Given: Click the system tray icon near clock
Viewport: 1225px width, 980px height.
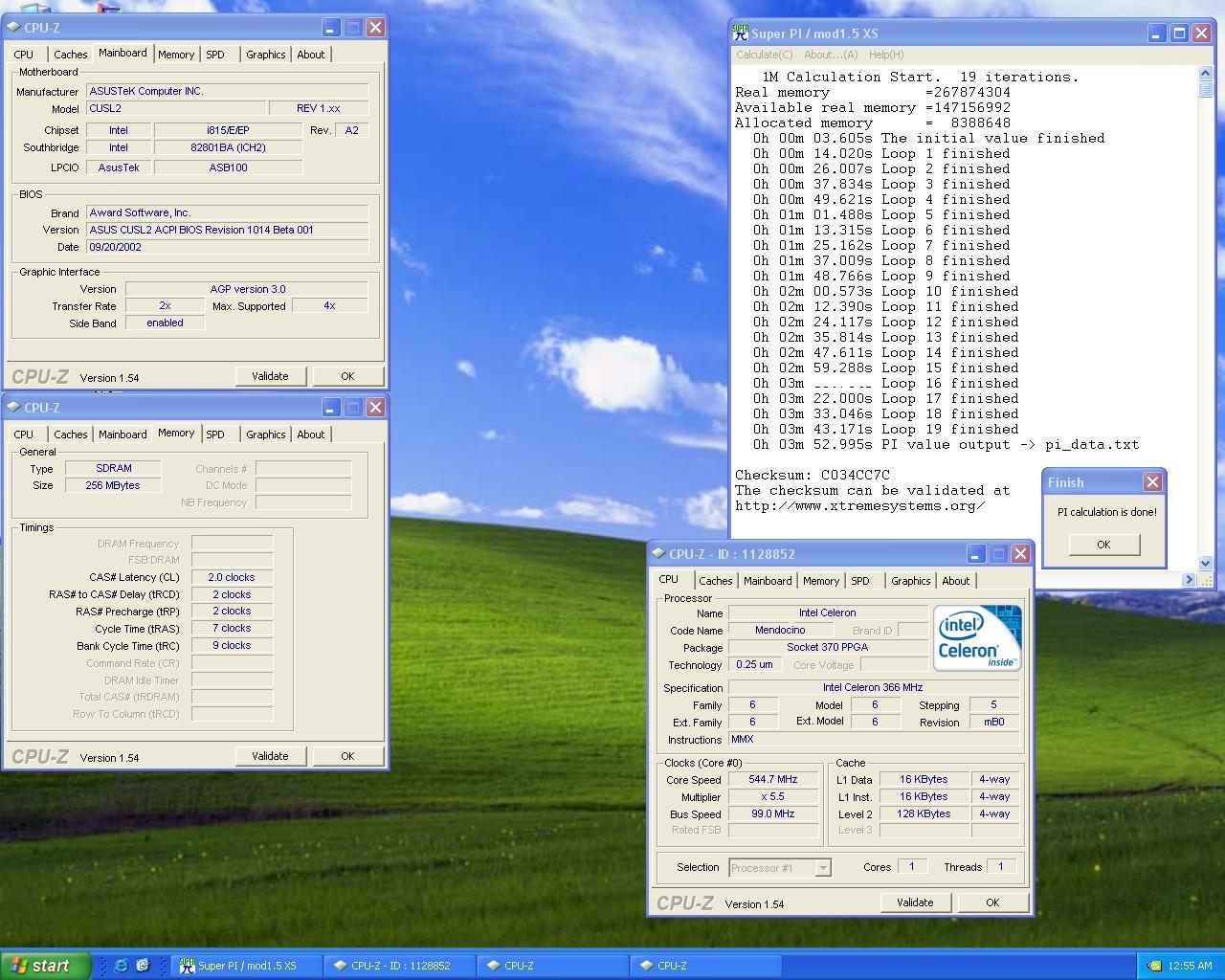Looking at the screenshot, I should pyautogui.click(x=1154, y=966).
